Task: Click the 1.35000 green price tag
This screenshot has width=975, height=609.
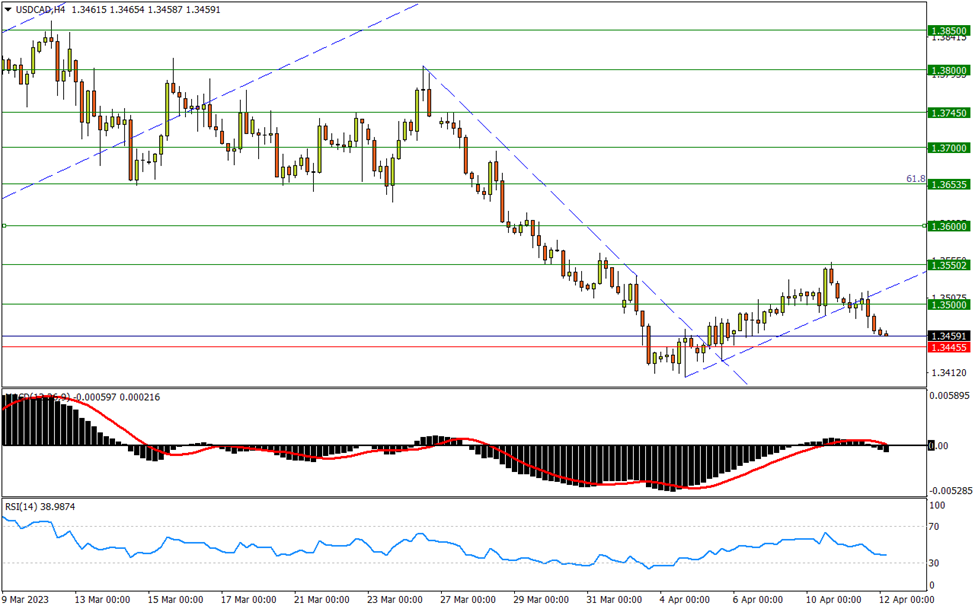Action: coord(948,304)
